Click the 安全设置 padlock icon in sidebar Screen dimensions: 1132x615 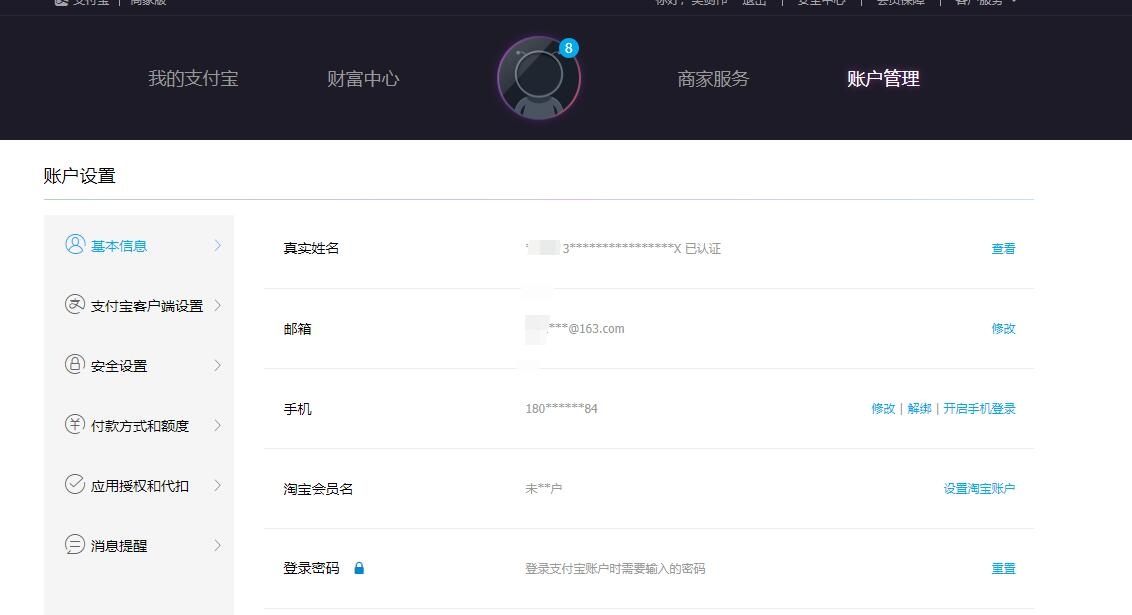pyautogui.click(x=75, y=365)
